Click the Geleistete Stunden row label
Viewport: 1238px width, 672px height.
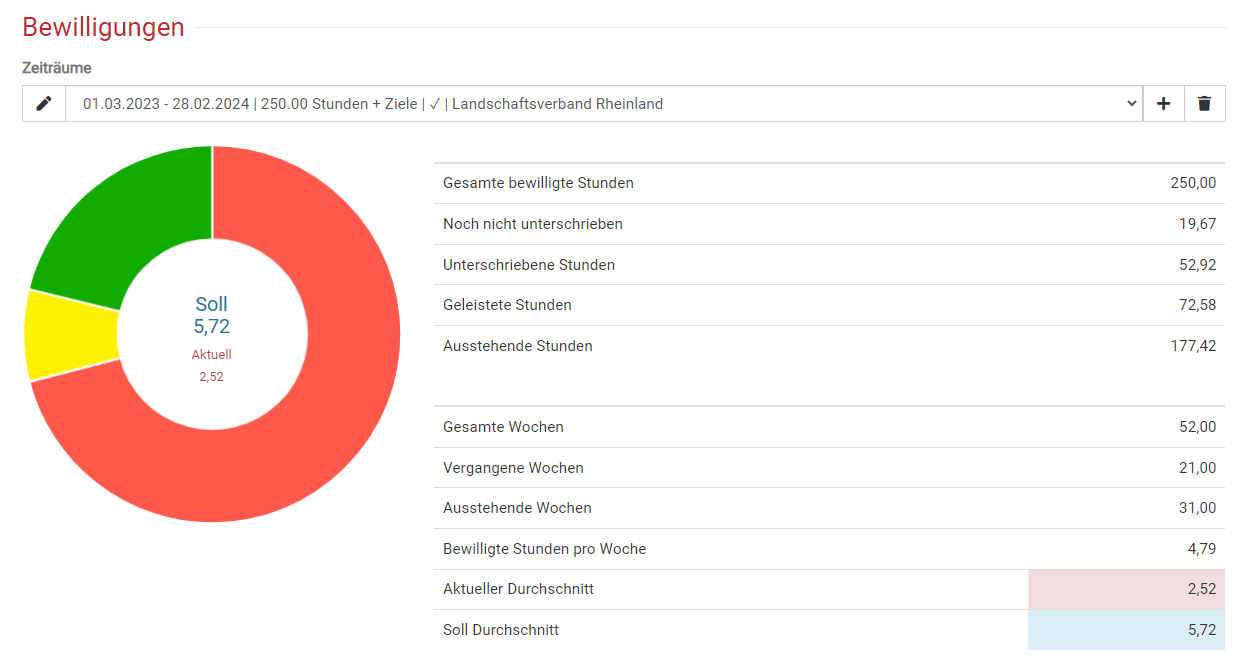coord(507,305)
